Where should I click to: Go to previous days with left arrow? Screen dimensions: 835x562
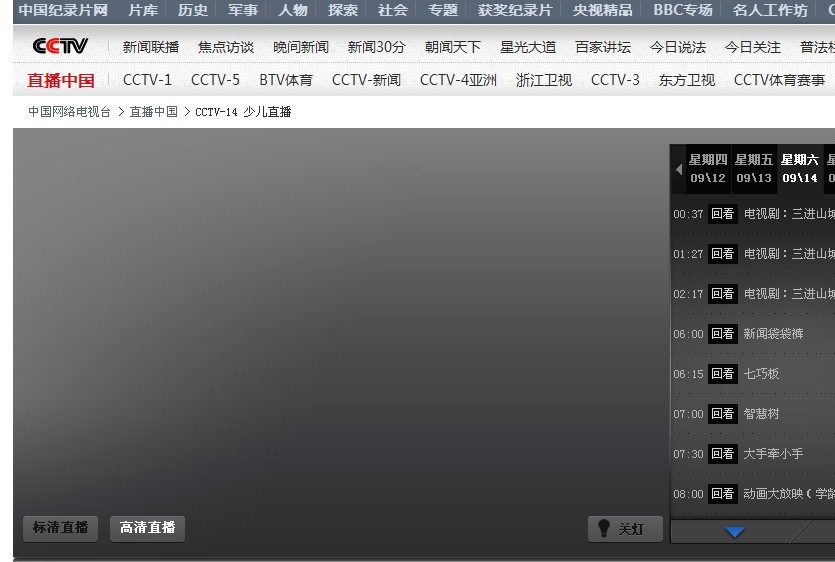pyautogui.click(x=678, y=169)
